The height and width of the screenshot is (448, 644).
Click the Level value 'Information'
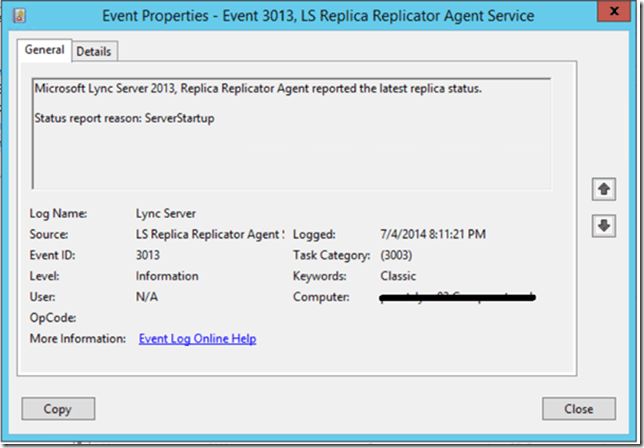(167, 276)
